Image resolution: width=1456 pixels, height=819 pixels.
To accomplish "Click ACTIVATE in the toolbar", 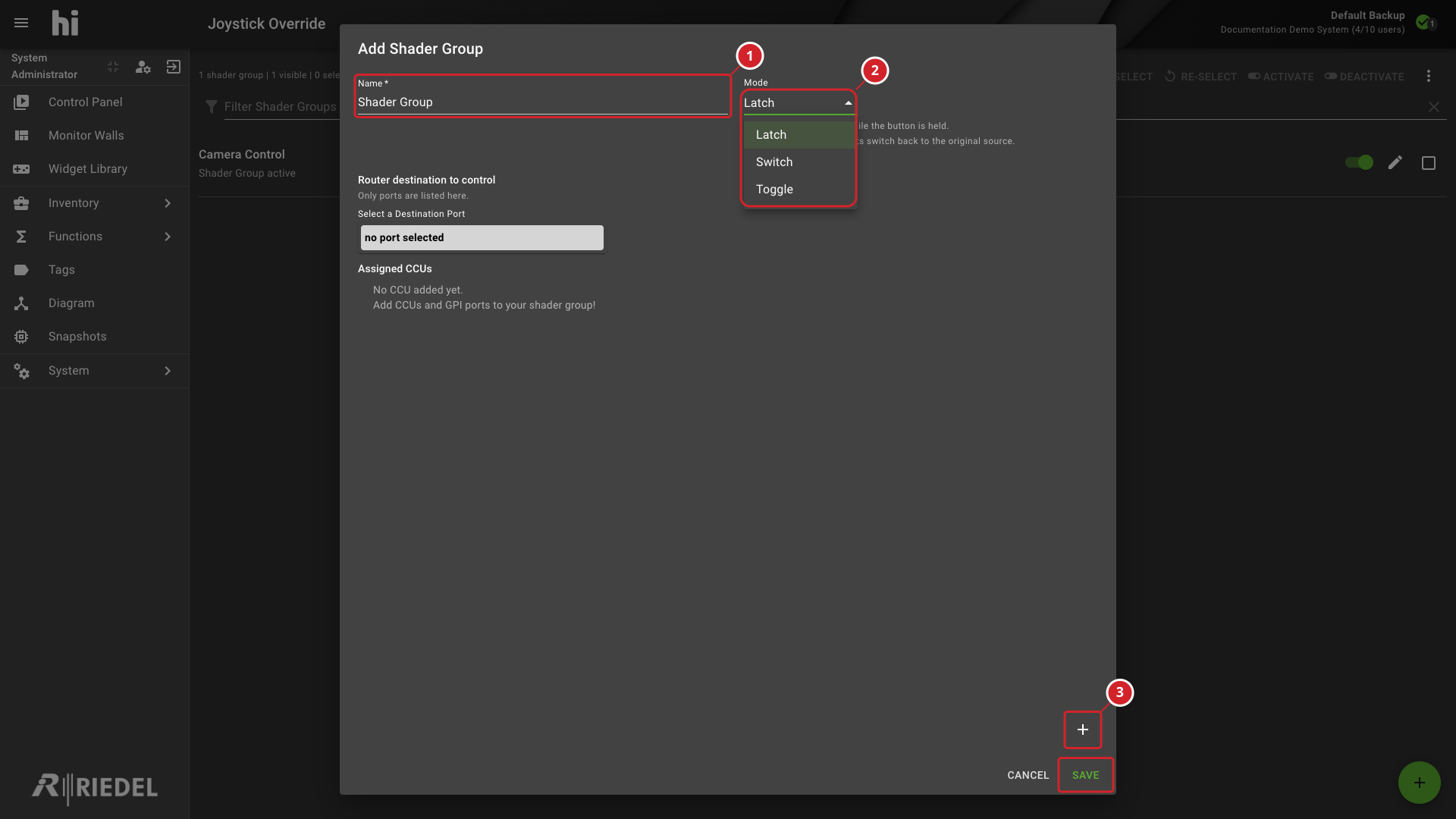I will click(1281, 77).
